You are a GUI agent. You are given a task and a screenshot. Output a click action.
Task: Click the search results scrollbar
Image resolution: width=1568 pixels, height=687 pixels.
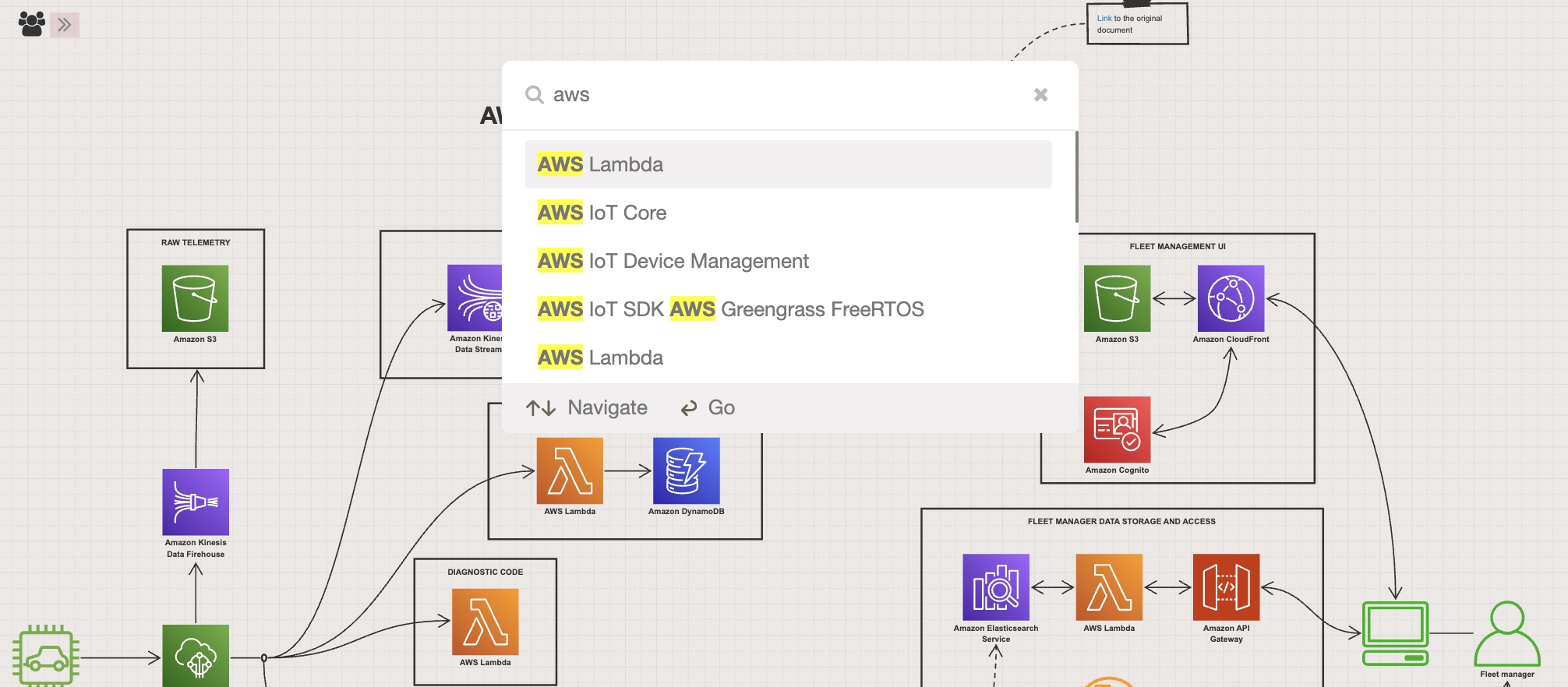tap(1076, 177)
